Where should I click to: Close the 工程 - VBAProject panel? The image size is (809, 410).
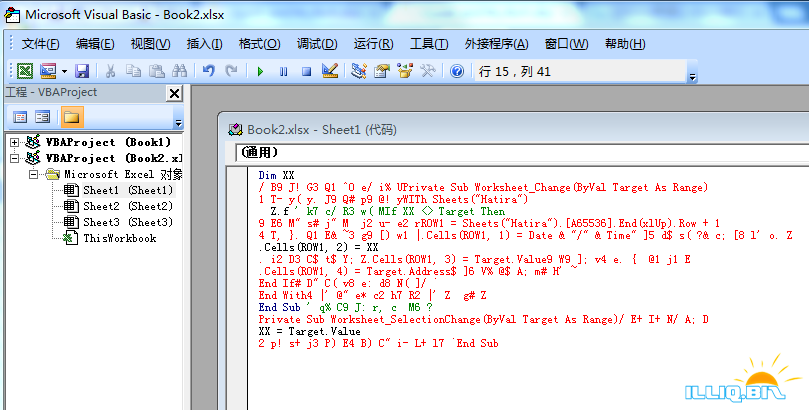[x=174, y=93]
